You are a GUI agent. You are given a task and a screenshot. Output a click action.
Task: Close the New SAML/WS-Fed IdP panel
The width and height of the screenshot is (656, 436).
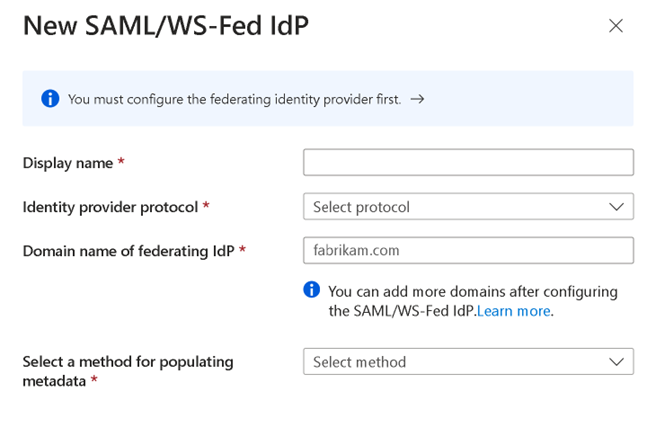[615, 26]
